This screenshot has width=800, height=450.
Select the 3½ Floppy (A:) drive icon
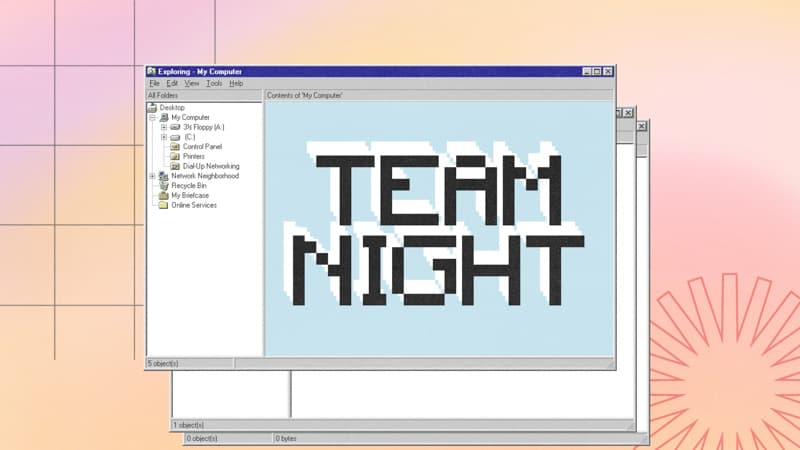[x=175, y=127]
